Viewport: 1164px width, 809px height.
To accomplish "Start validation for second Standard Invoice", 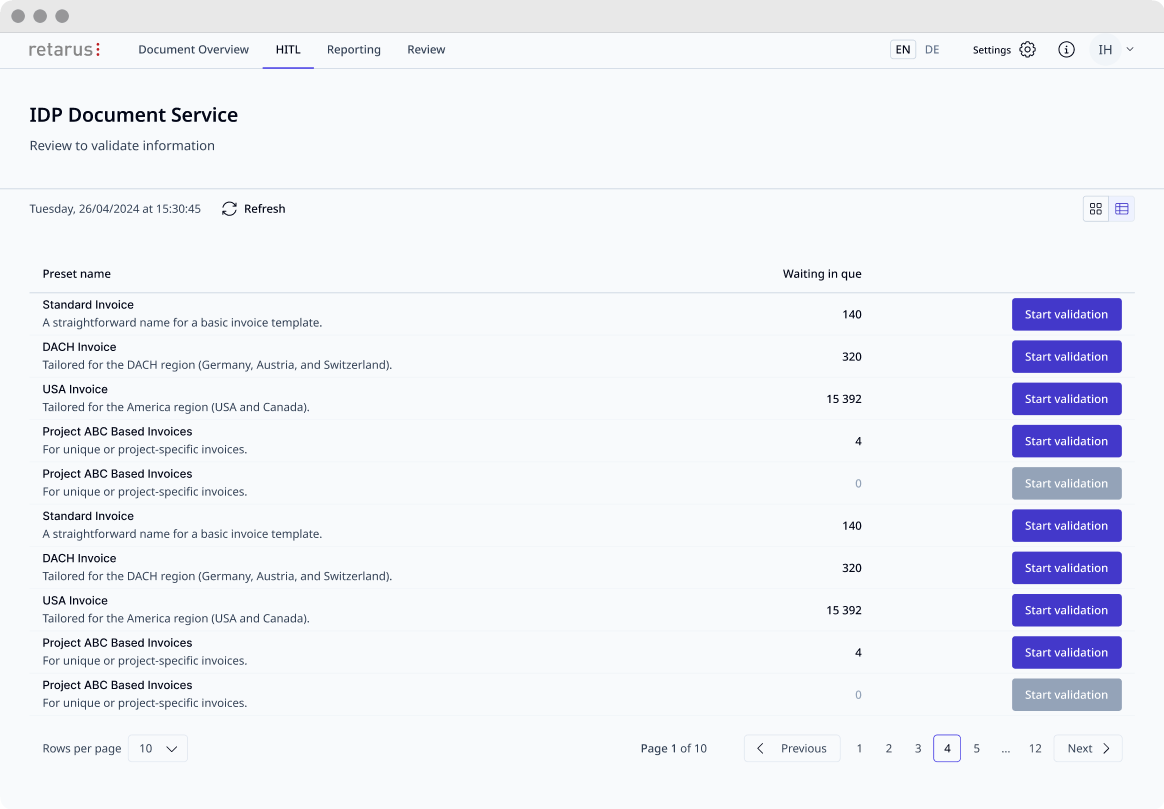I will 1066,525.
